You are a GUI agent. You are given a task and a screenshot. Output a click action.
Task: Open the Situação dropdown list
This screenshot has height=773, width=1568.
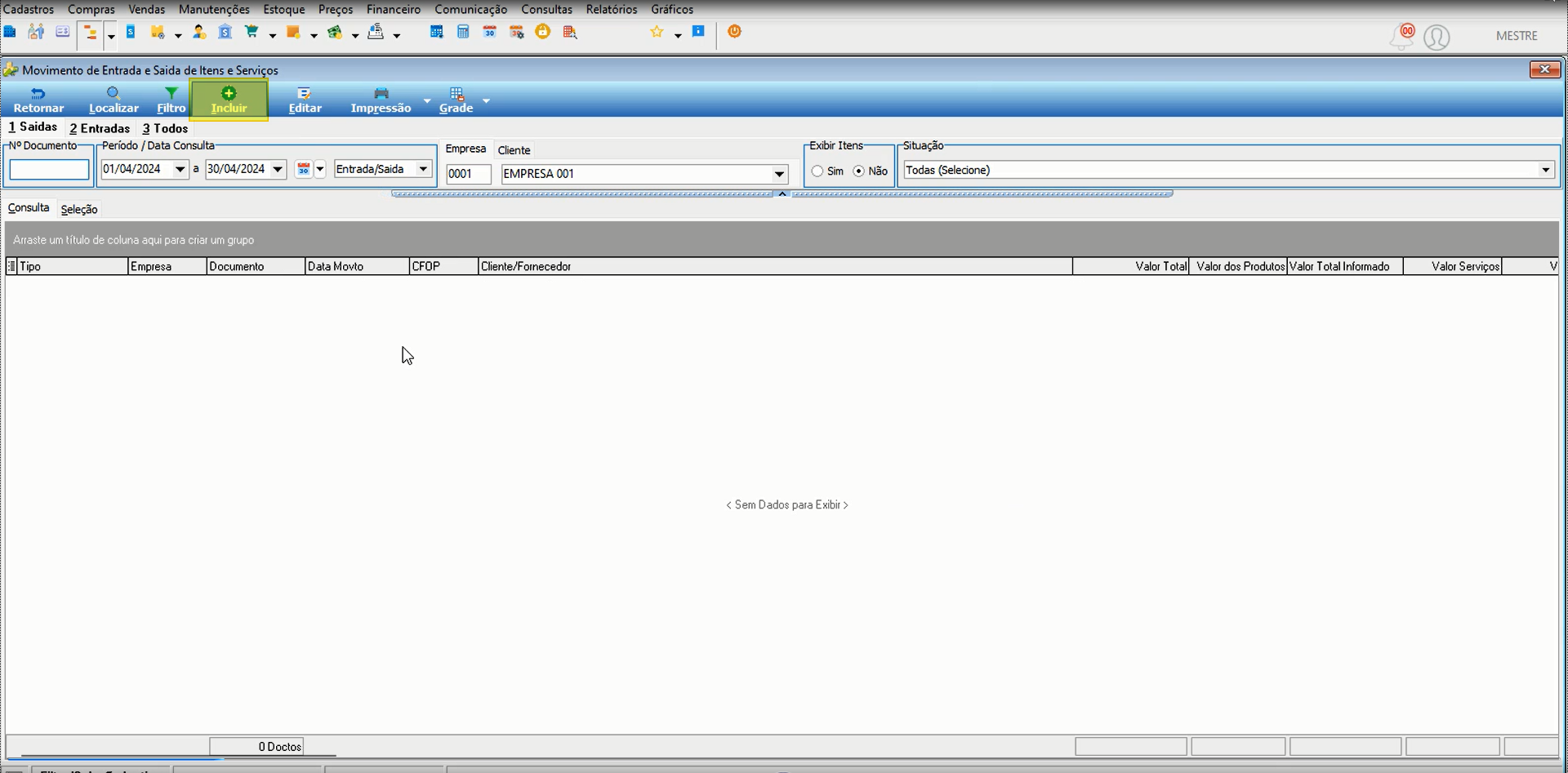pyautogui.click(x=1545, y=170)
